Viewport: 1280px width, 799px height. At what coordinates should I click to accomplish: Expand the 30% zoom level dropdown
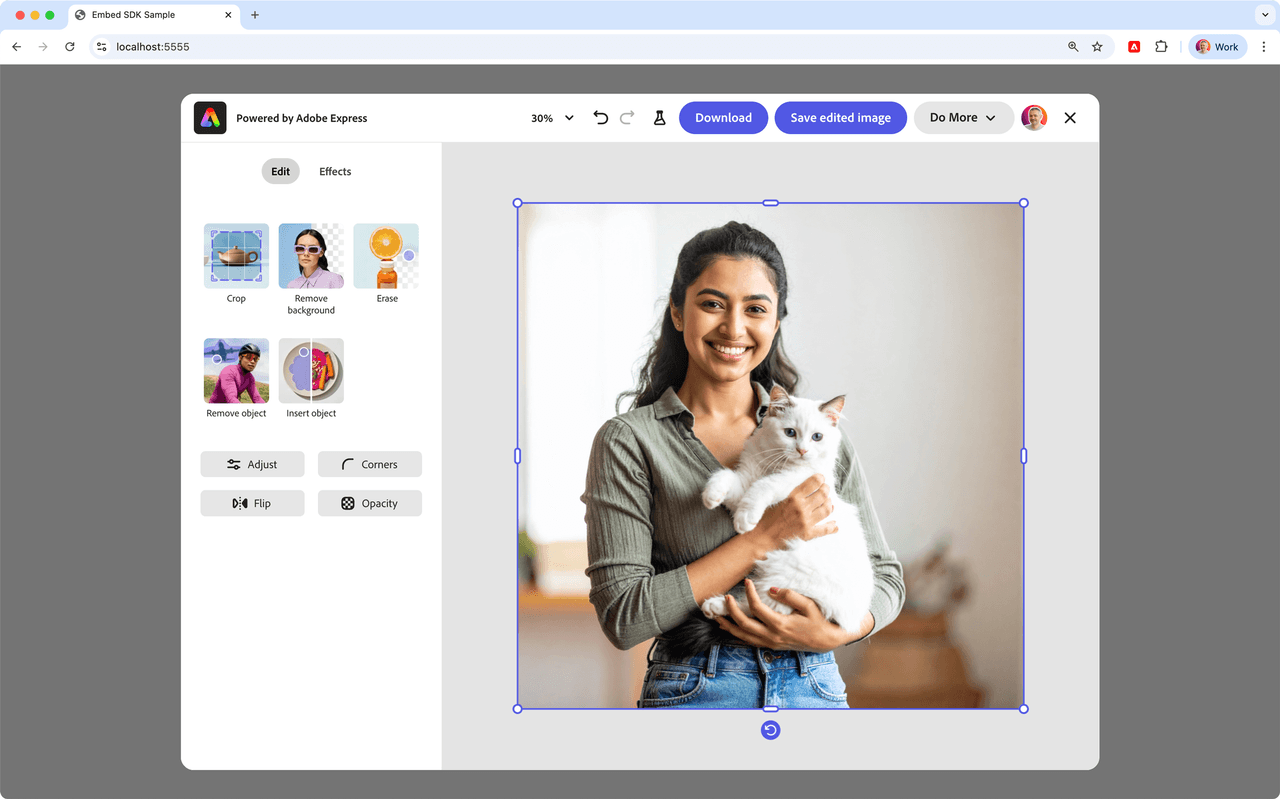(x=552, y=118)
